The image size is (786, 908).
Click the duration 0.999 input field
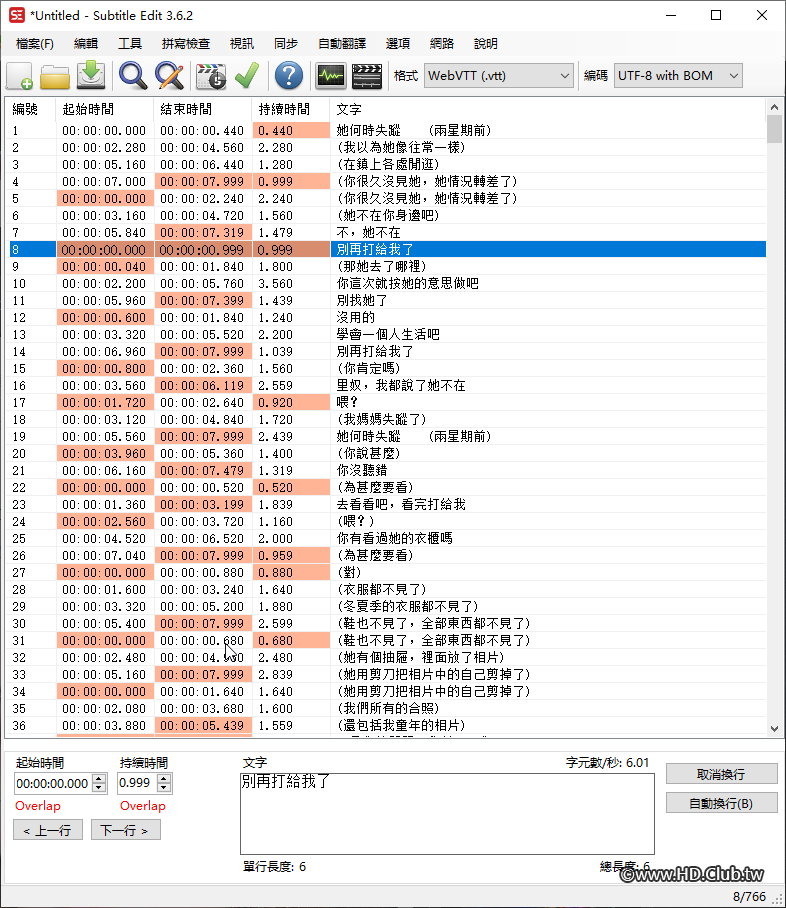(x=137, y=783)
